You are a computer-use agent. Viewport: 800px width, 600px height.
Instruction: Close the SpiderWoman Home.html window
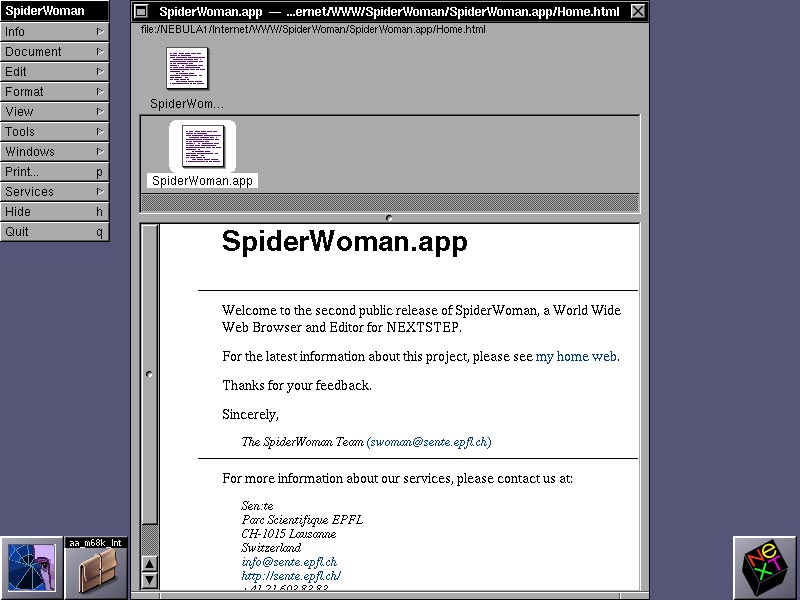[638, 11]
